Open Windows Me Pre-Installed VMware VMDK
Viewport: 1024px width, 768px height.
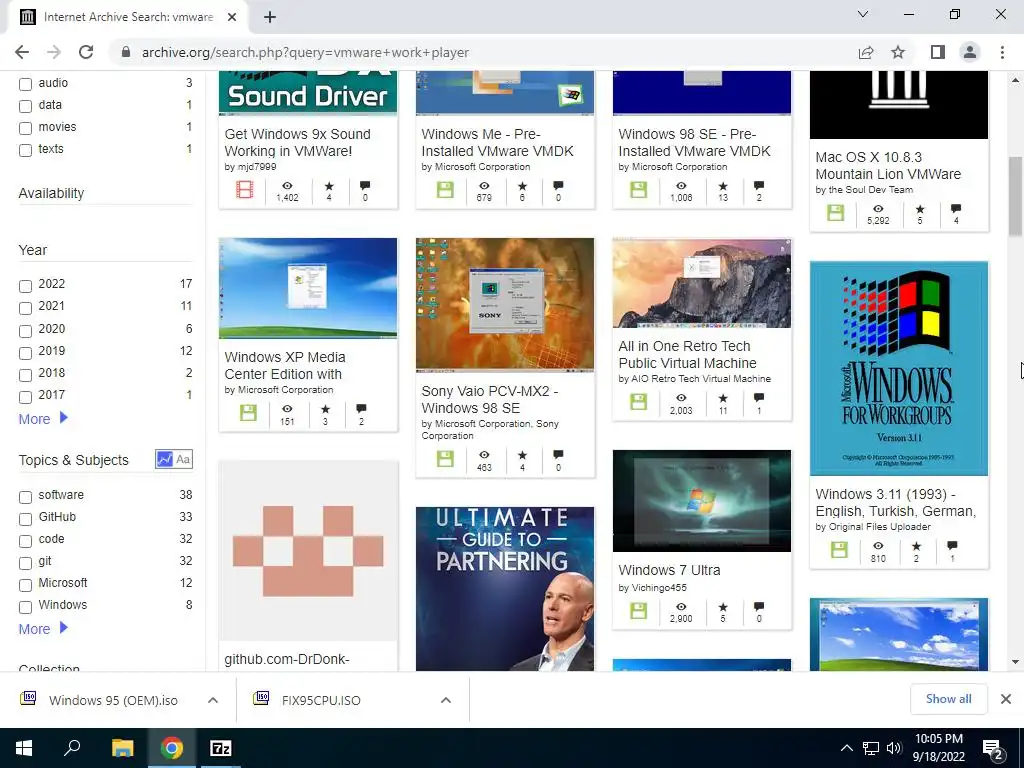(497, 142)
